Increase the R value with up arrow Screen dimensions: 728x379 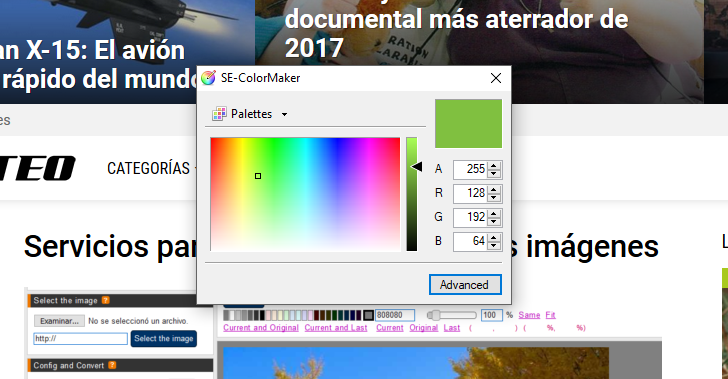[494, 190]
